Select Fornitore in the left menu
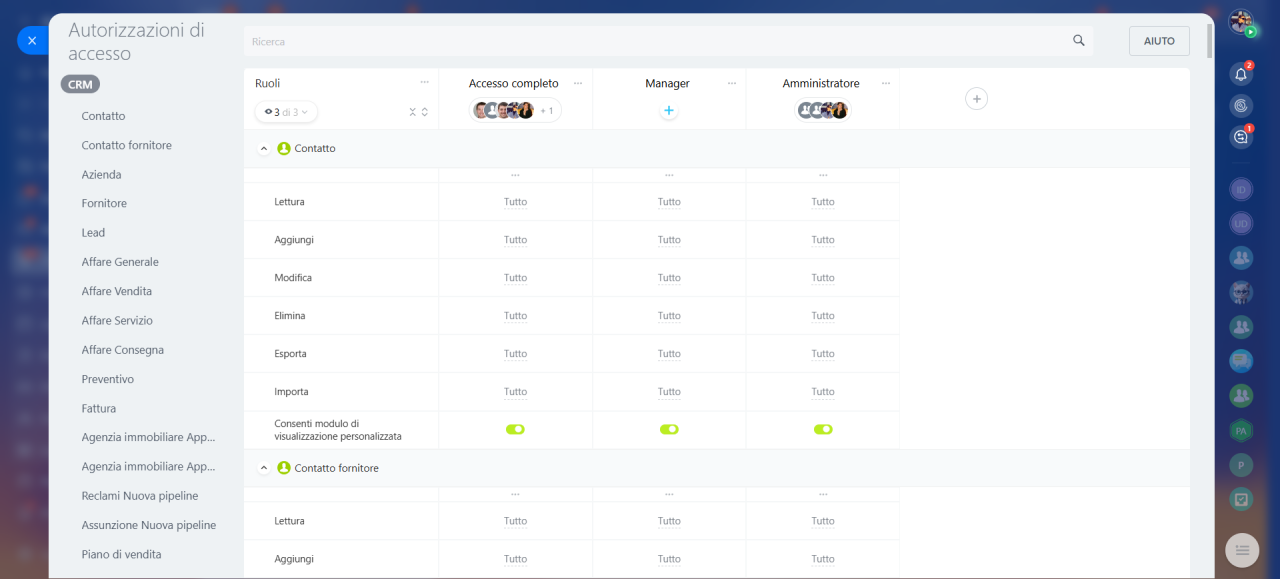Viewport: 1280px width, 579px height. (104, 203)
